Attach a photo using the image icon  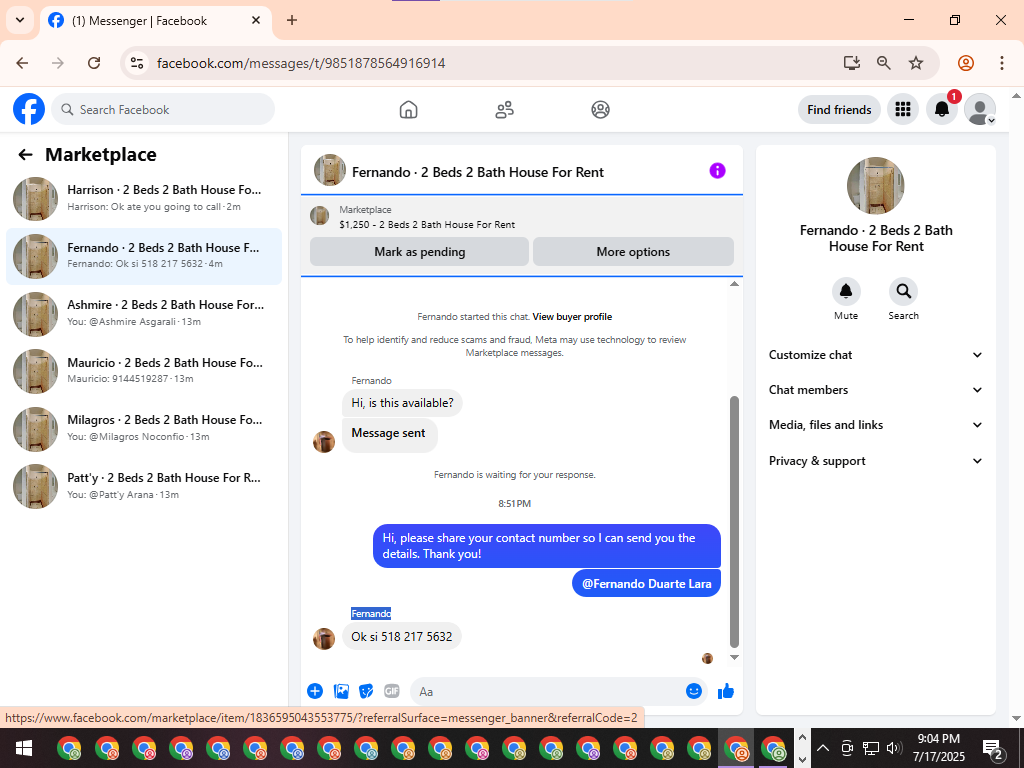tap(341, 691)
